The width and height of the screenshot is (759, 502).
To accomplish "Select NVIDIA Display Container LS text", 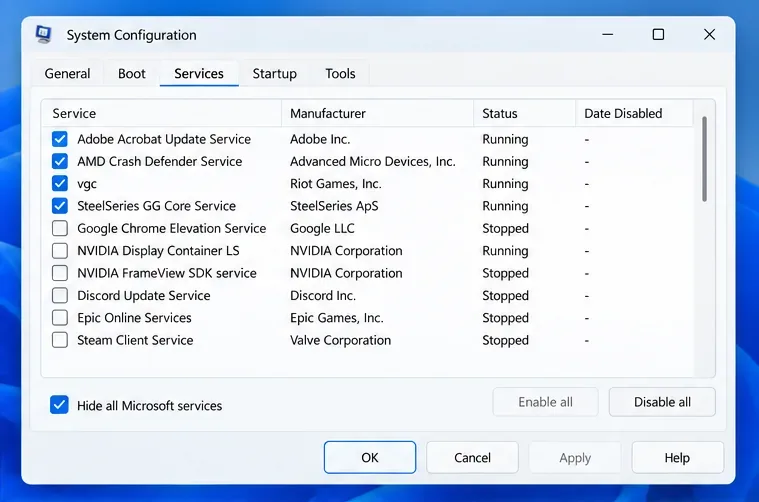I will pos(158,251).
